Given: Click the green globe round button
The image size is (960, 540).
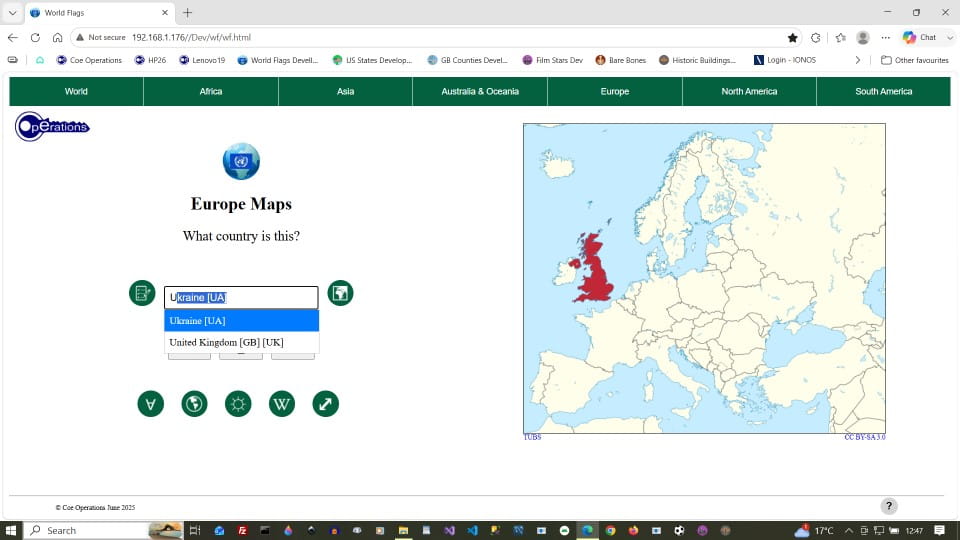Looking at the screenshot, I should 195,404.
